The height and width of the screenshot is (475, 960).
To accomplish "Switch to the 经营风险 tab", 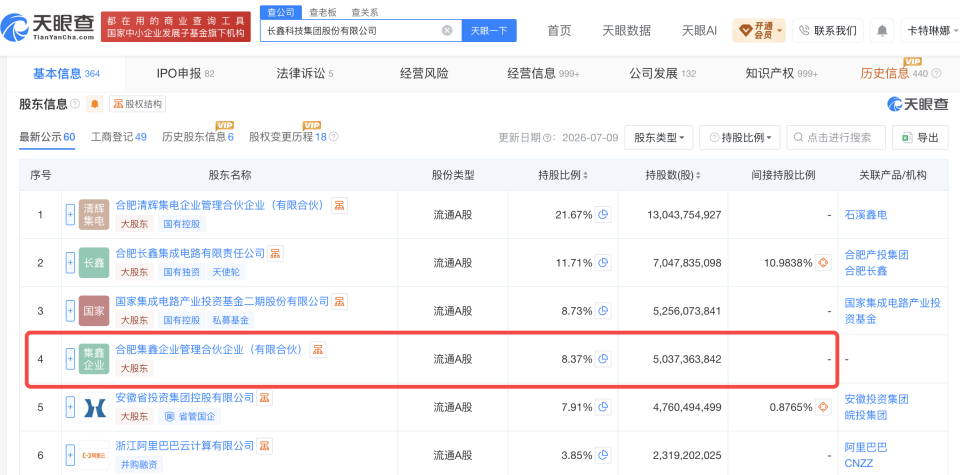I will tap(424, 74).
